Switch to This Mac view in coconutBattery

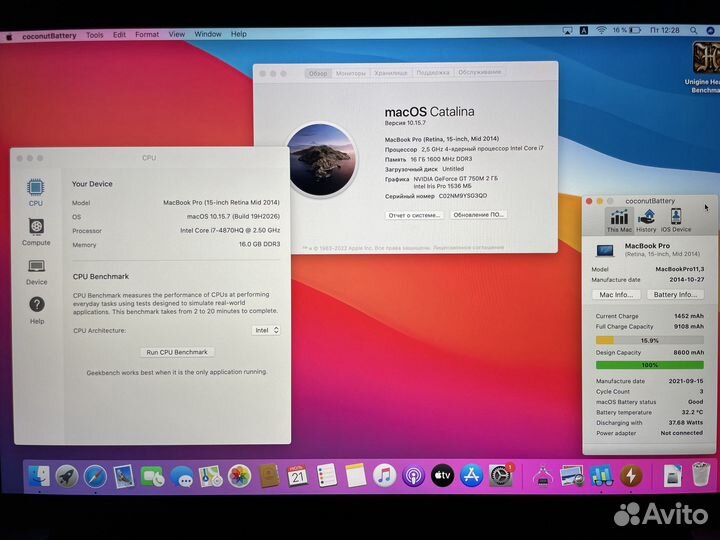(x=619, y=220)
